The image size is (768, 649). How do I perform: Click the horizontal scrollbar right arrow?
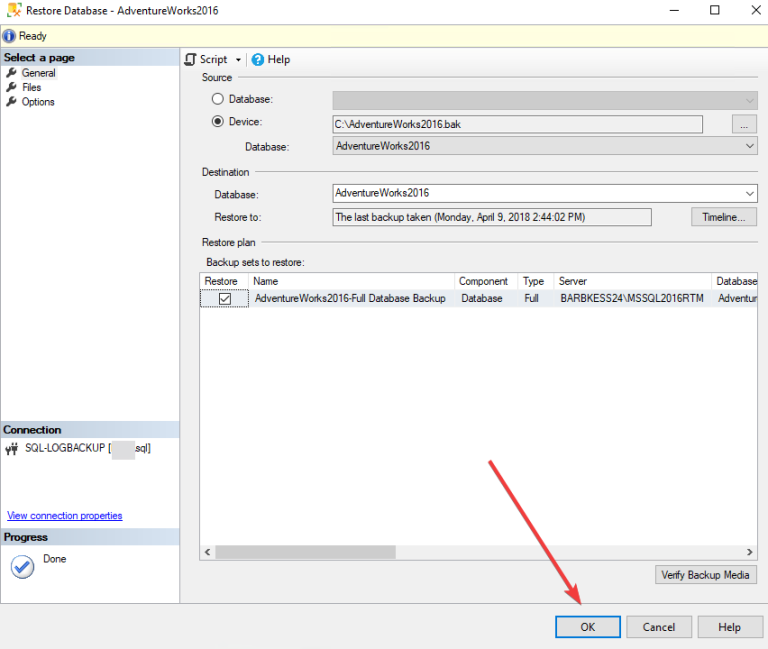coord(749,552)
